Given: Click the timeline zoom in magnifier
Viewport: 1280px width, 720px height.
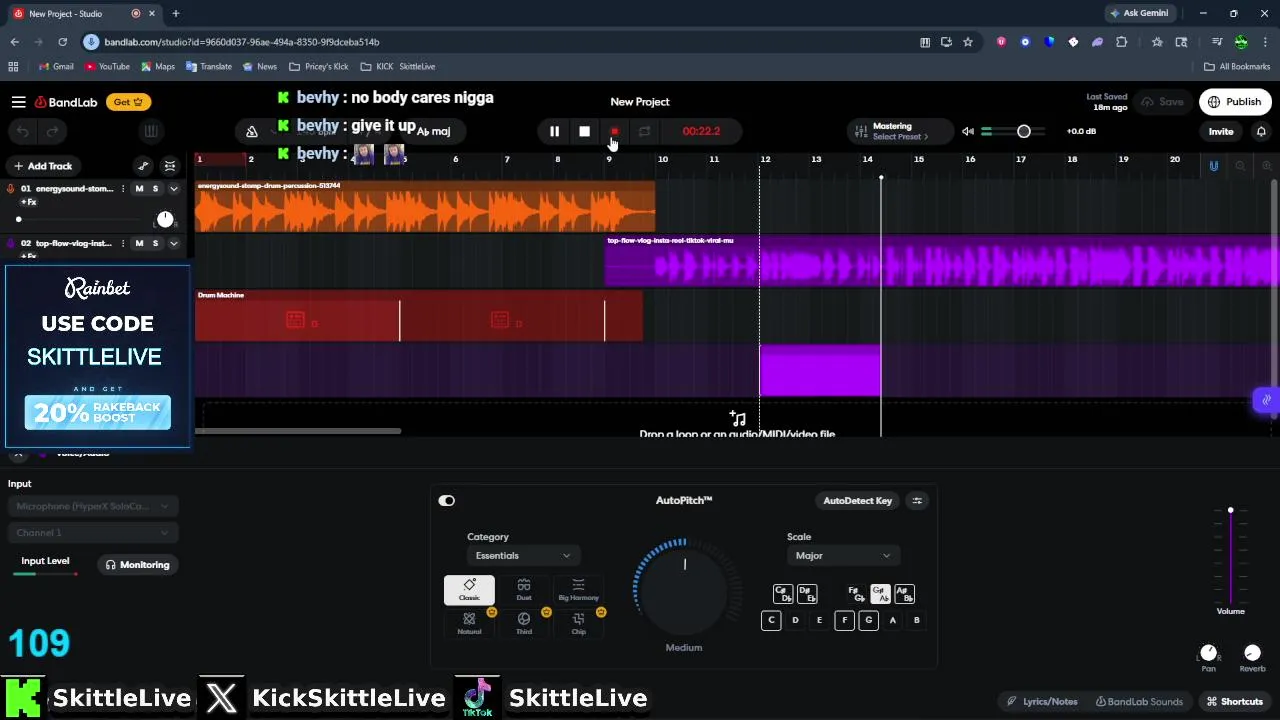Looking at the screenshot, I should click(x=1266, y=166).
